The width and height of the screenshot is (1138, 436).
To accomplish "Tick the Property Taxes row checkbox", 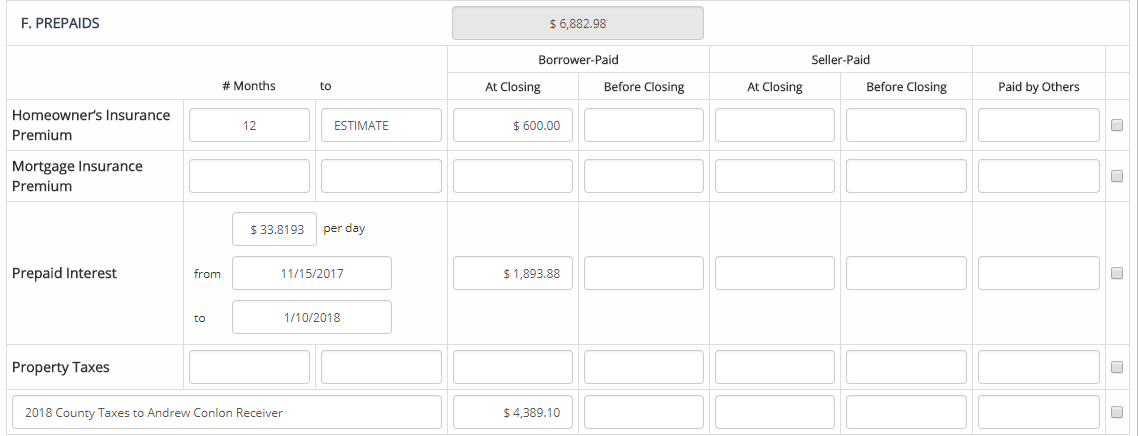I will click(1117, 367).
